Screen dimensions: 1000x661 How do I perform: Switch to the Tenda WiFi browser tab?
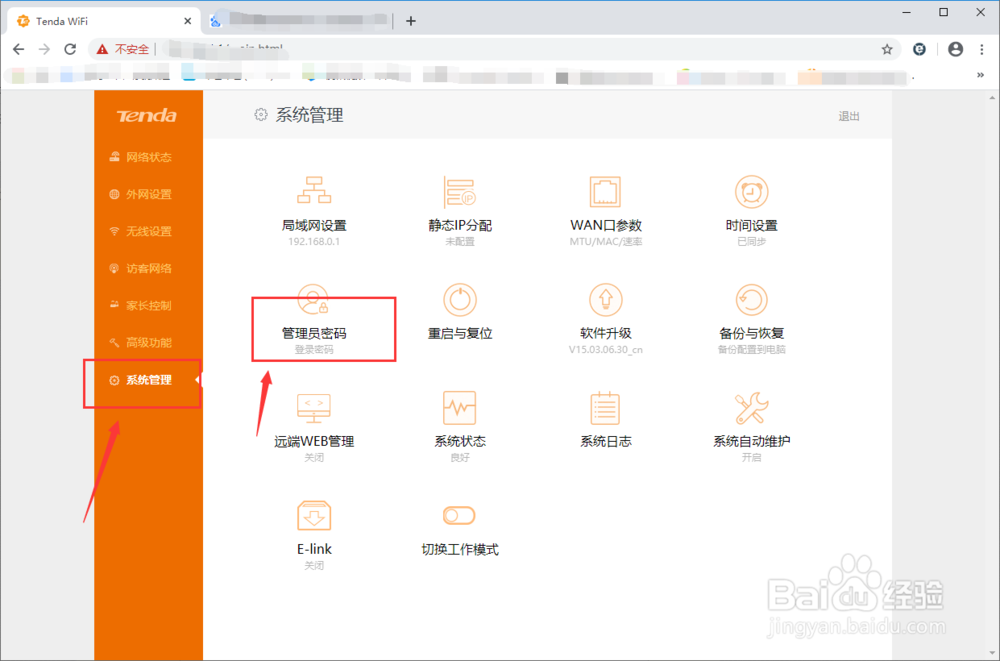[x=105, y=21]
